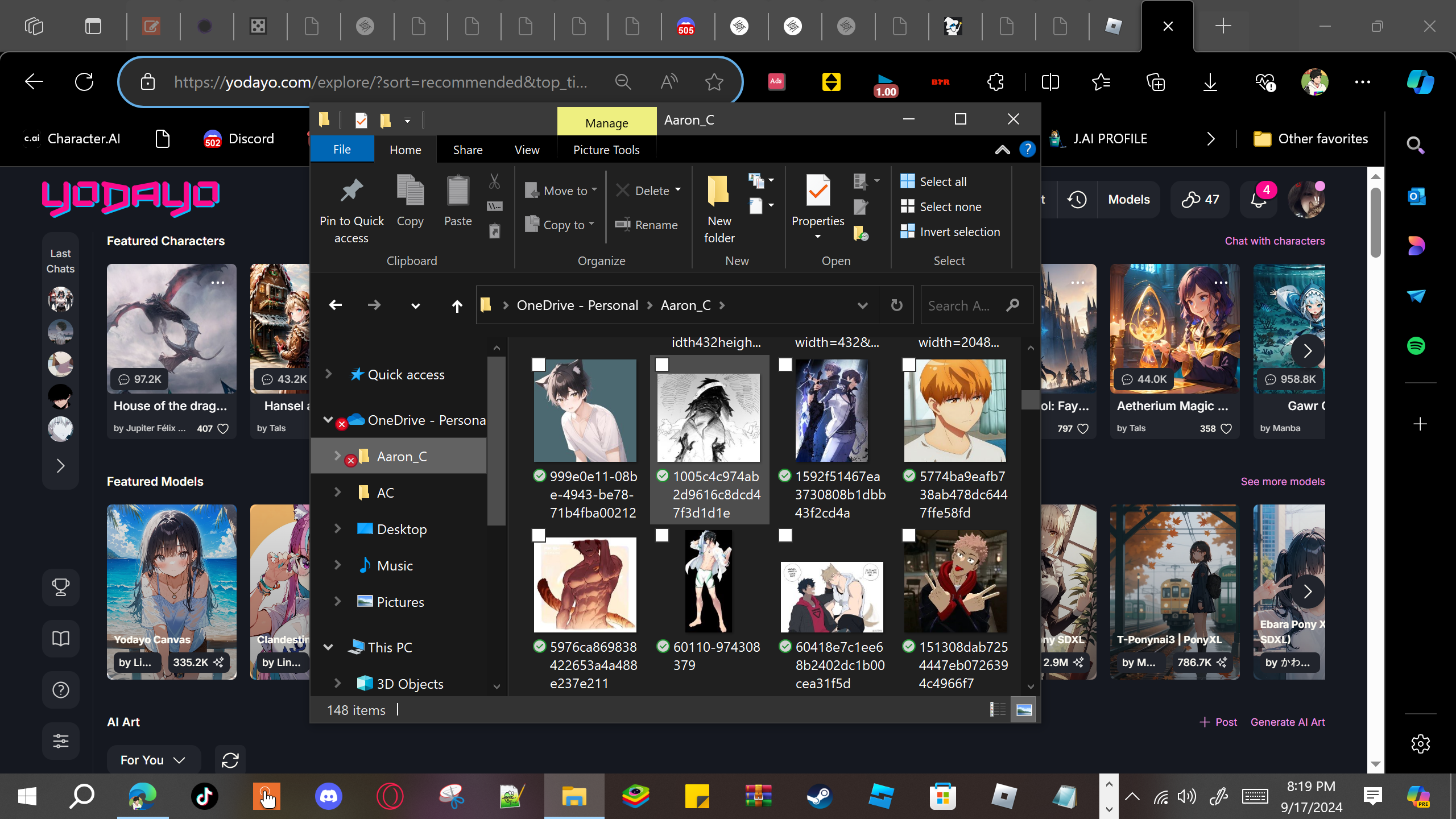Open Discord from the Windows taskbar
The image size is (1456, 819).
(x=328, y=796)
